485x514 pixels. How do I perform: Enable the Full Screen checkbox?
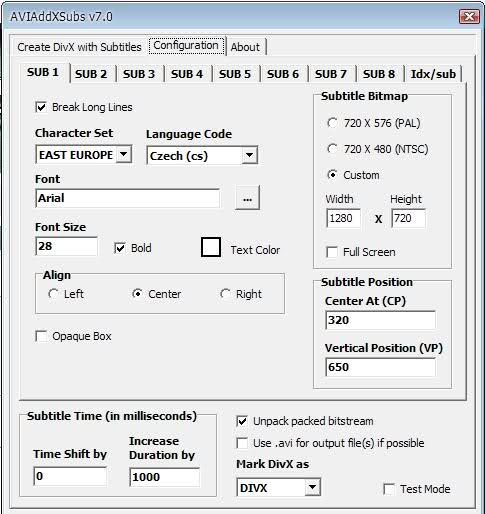[x=332, y=252]
